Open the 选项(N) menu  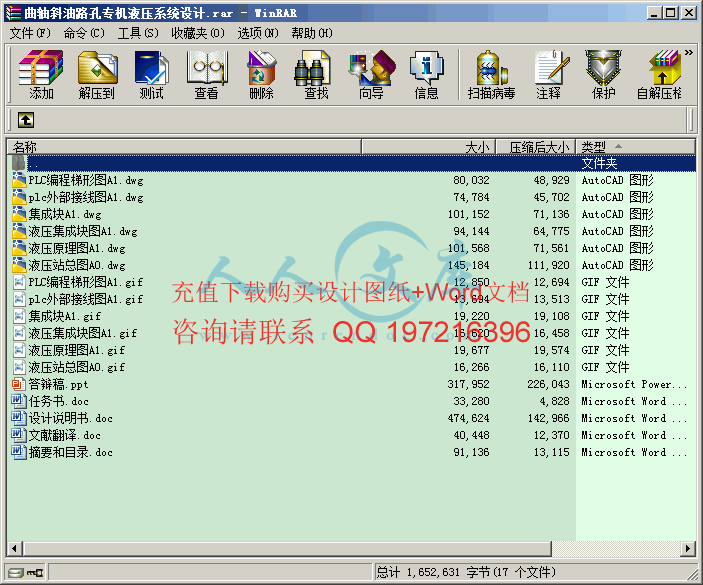point(258,33)
